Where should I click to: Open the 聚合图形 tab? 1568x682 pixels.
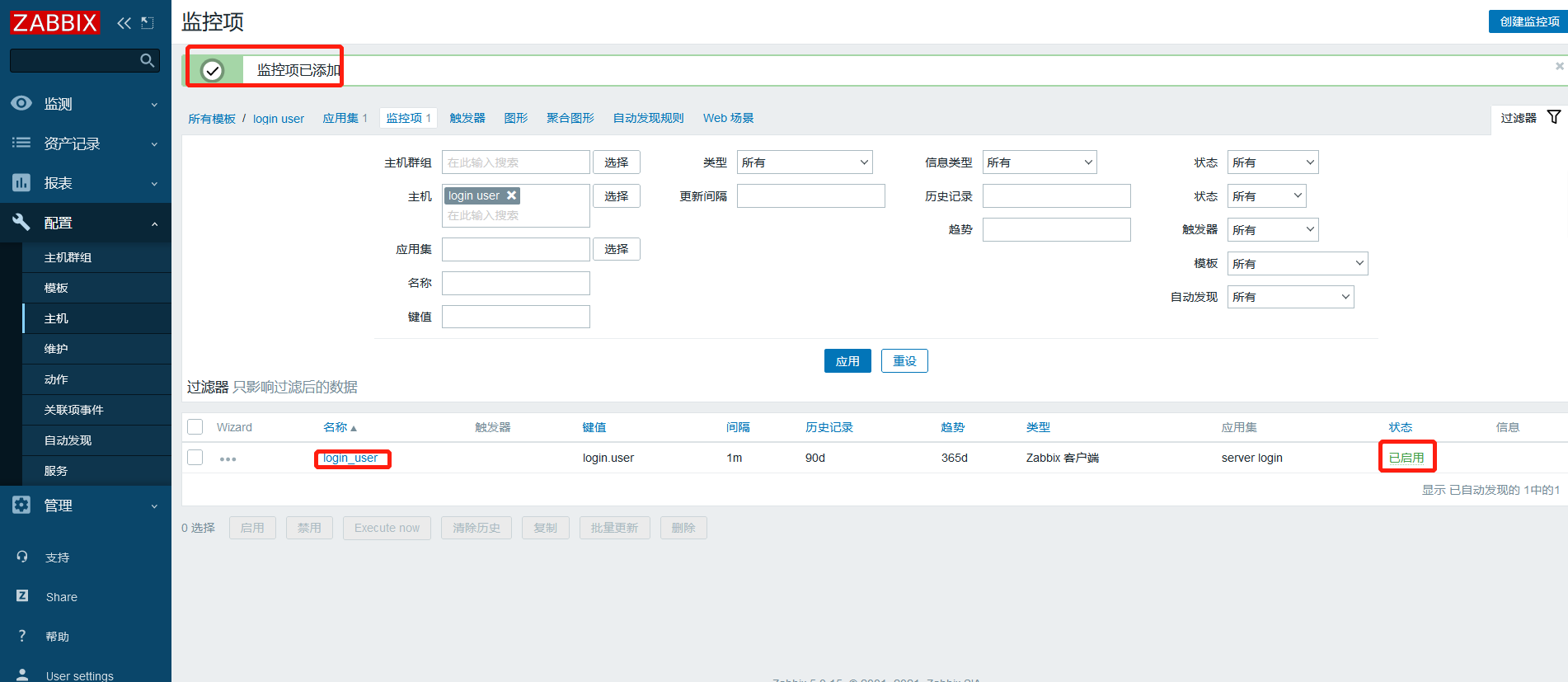[570, 118]
